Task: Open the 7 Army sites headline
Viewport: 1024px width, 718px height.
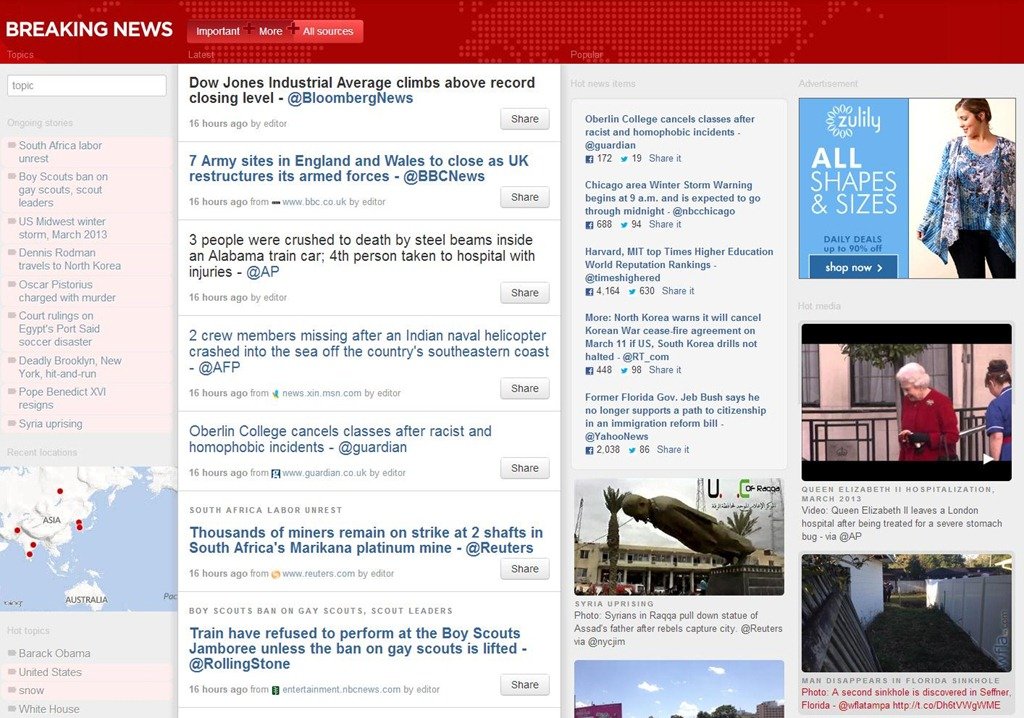Action: click(x=358, y=168)
